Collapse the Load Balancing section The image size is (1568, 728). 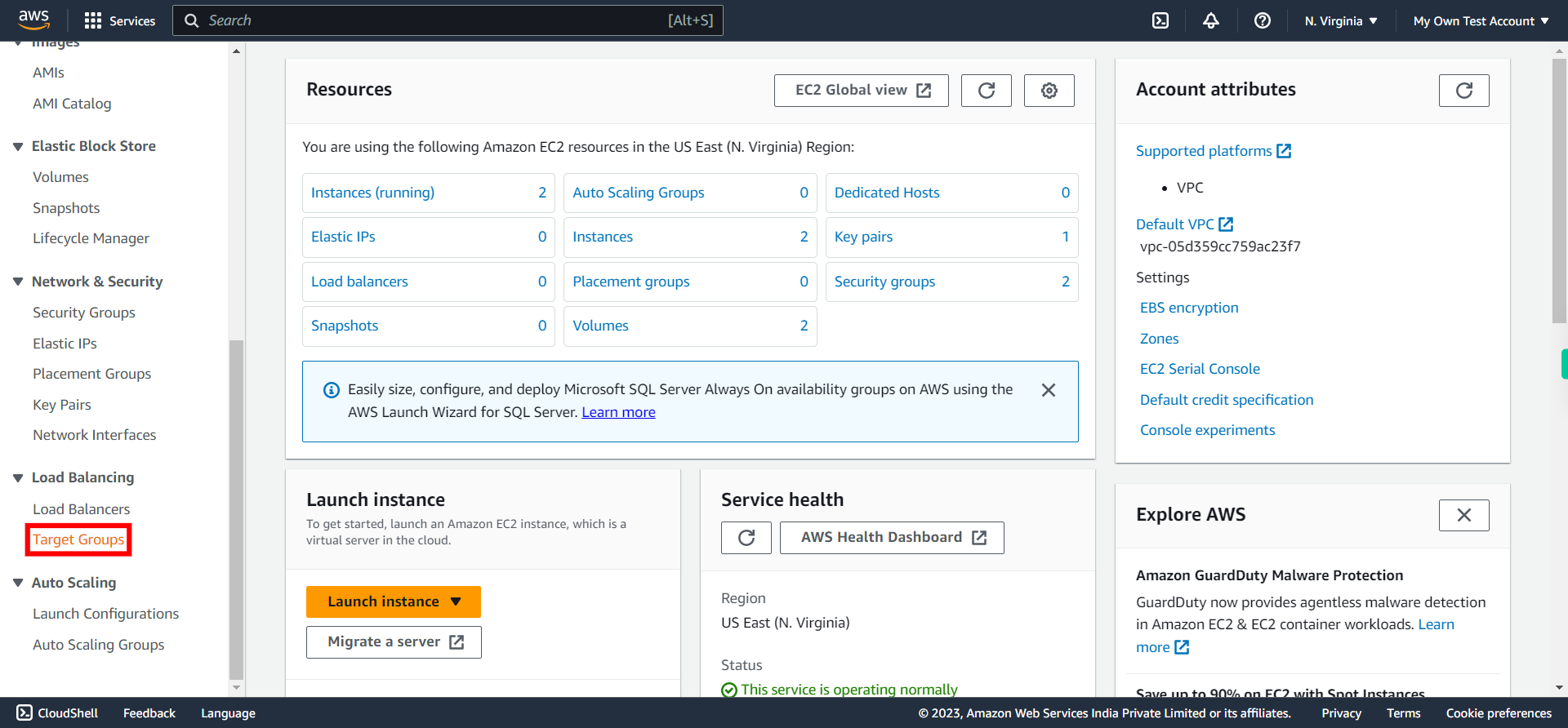click(x=18, y=478)
